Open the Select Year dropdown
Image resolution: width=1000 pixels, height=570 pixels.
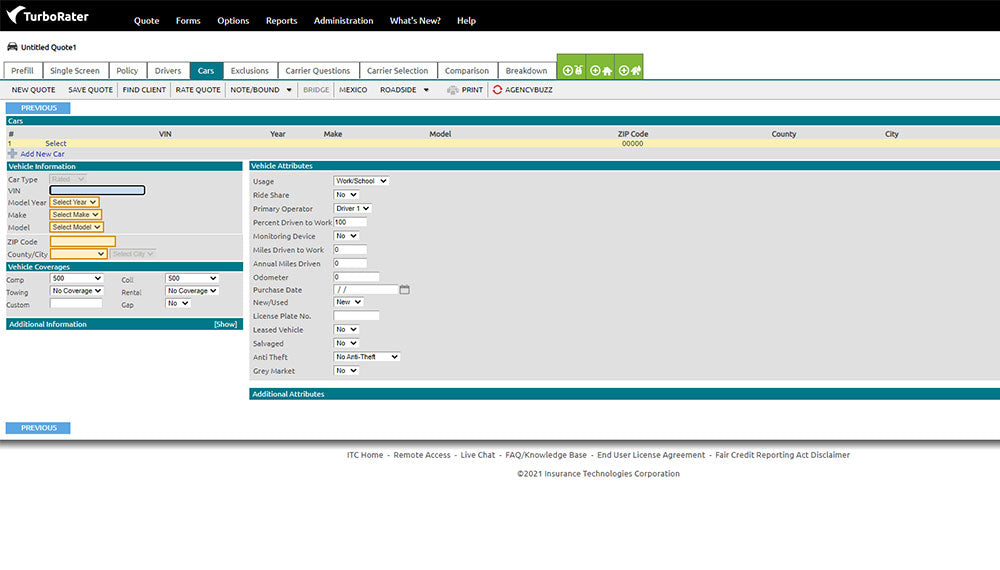pyautogui.click(x=75, y=202)
